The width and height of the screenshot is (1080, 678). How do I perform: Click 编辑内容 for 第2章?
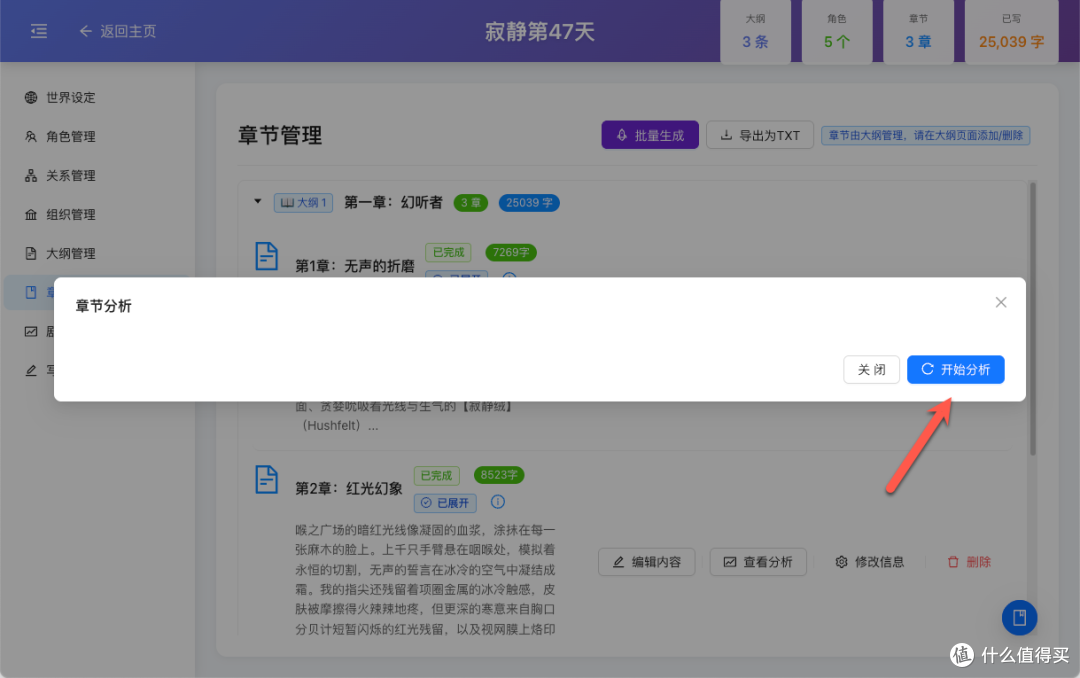tap(646, 562)
